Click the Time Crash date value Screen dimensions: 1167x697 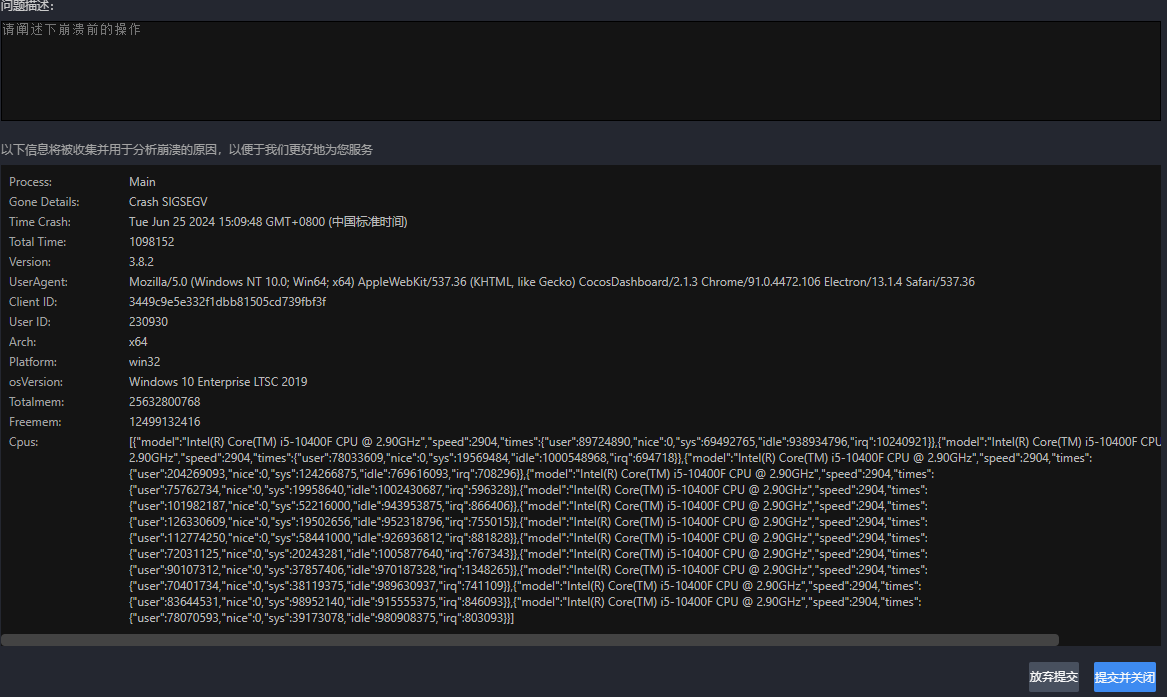tap(268, 222)
